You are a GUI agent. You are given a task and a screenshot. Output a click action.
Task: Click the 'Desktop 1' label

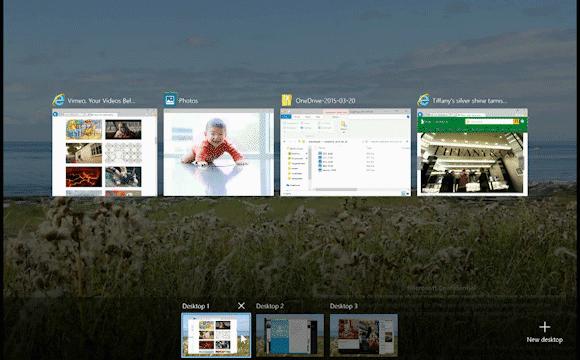(x=196, y=306)
